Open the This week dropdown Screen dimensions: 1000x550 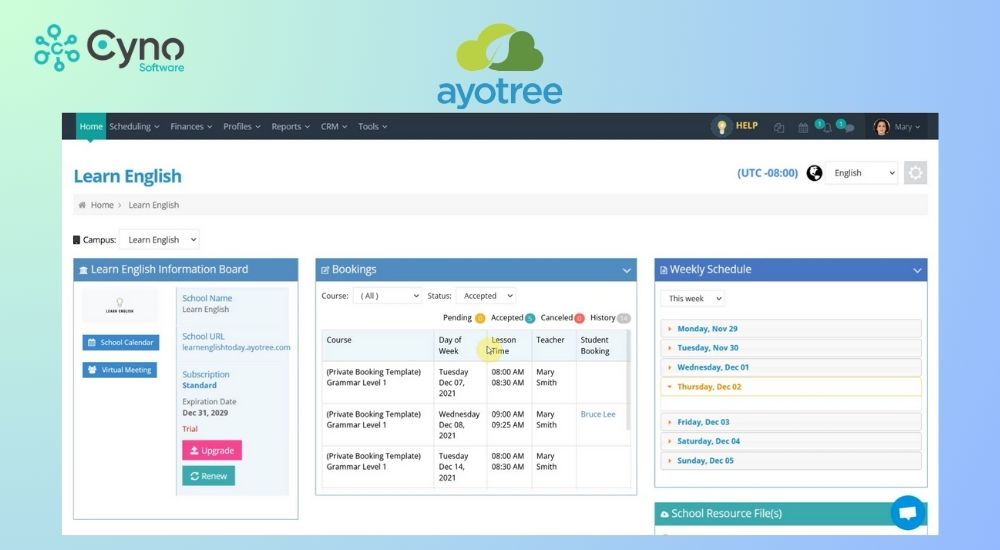693,299
